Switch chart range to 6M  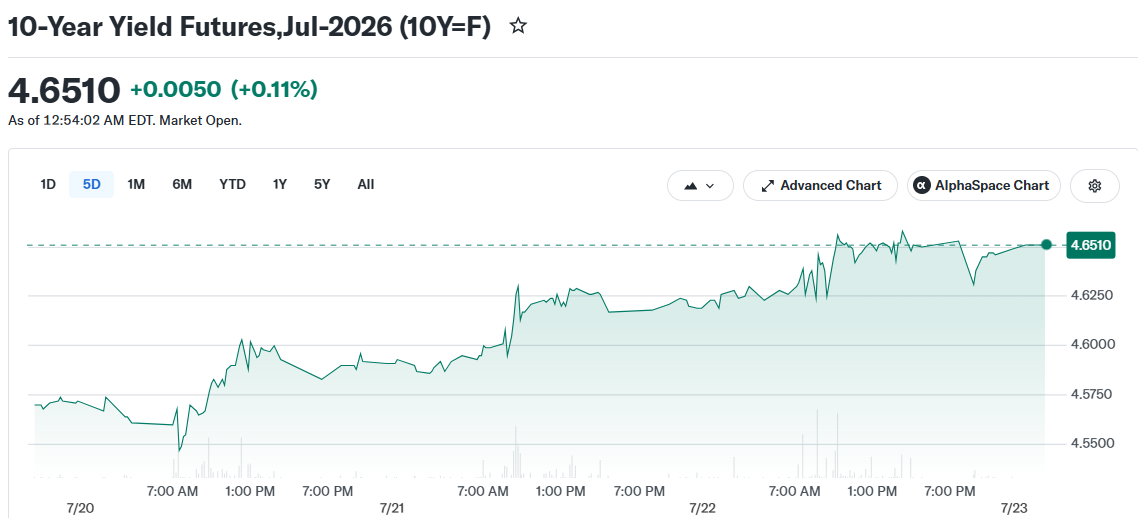(181, 184)
